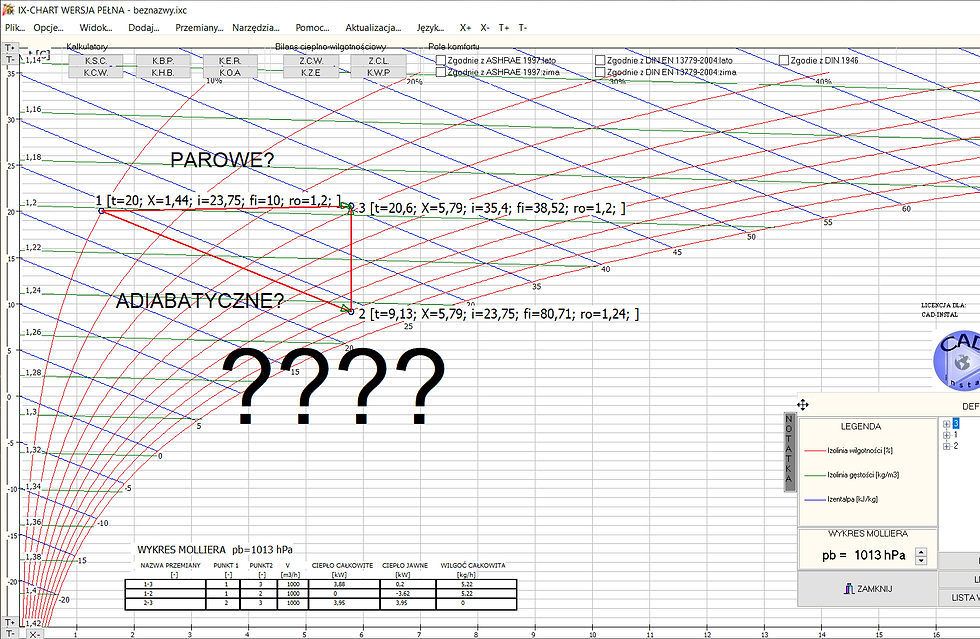Screen dimensions: 980x639
Task: Click the WYKRES MOLLIERA pb=1013 hPa table title
Action: [215, 550]
